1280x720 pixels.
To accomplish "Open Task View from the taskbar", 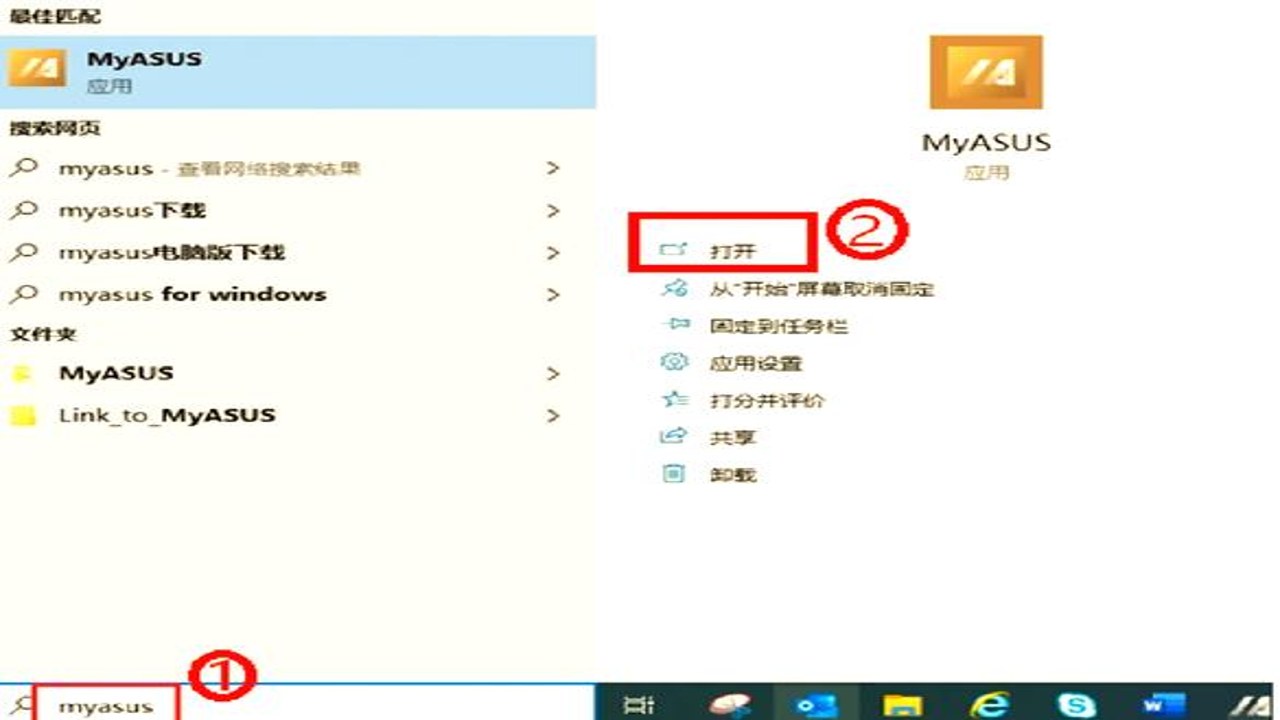I will (x=638, y=706).
